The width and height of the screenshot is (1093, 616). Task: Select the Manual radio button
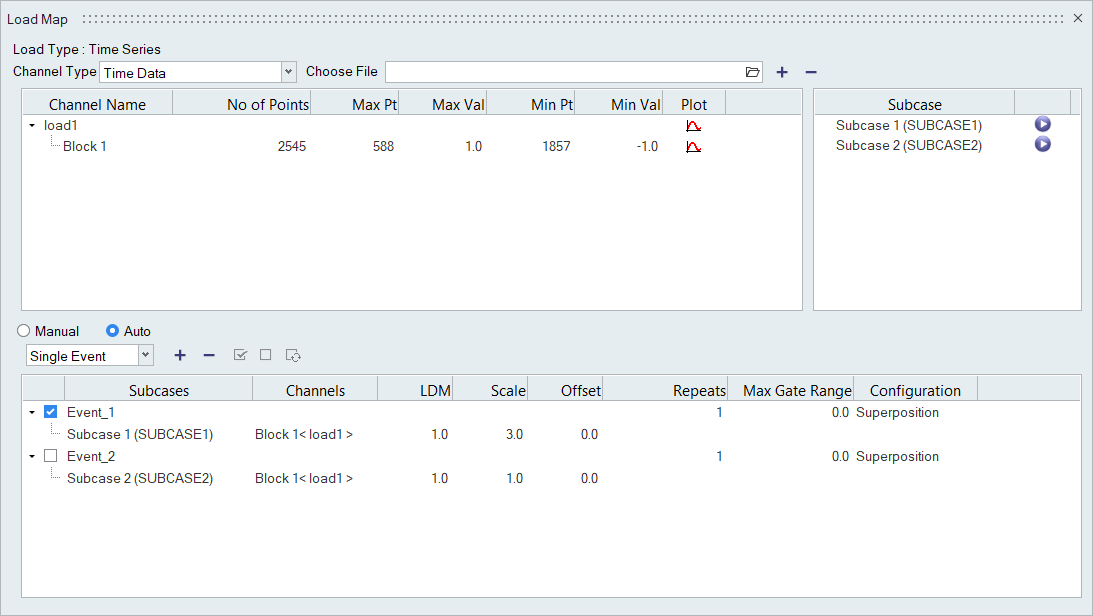[x=24, y=331]
